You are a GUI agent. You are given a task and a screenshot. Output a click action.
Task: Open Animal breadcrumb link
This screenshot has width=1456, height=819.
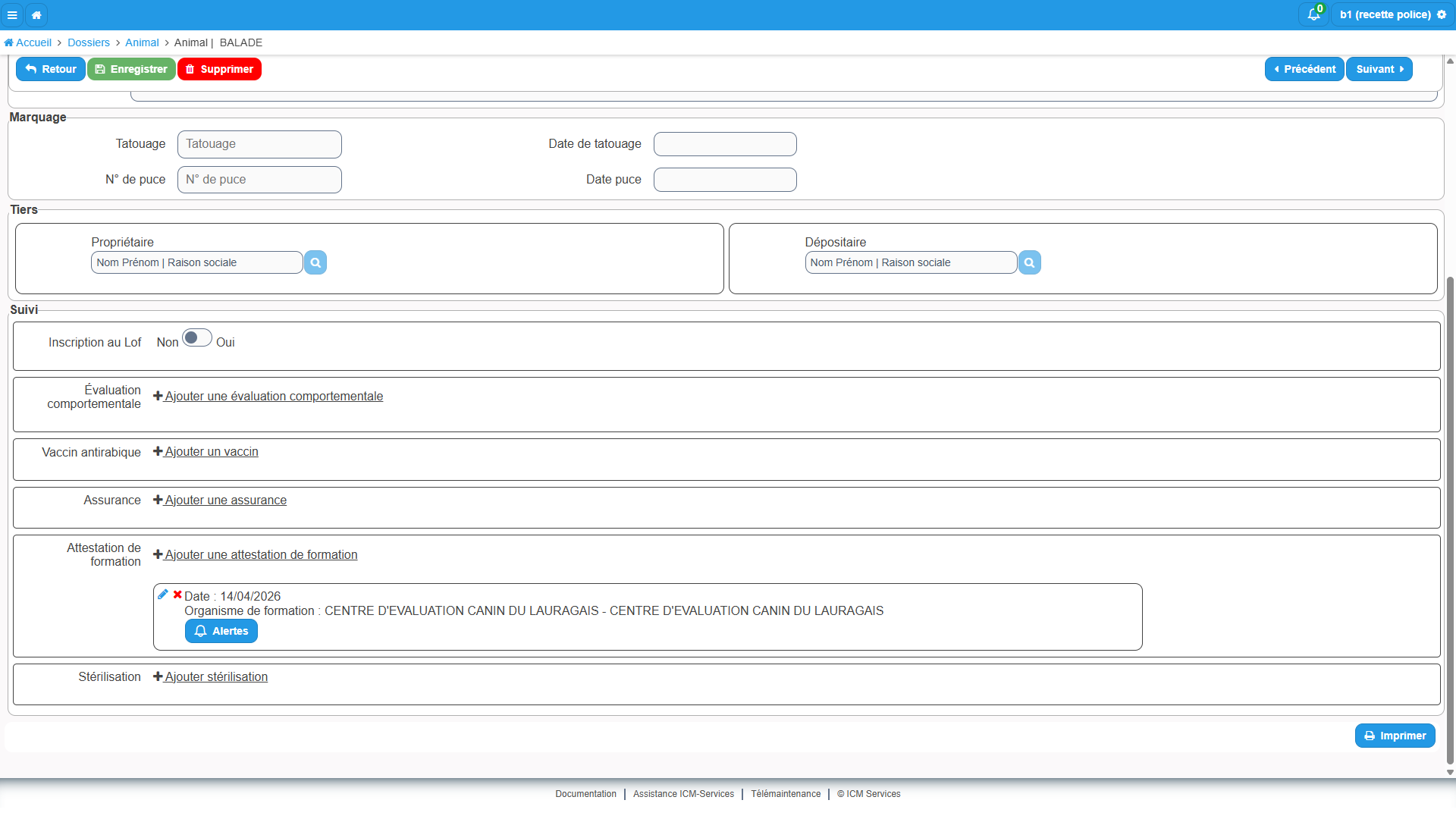[x=142, y=42]
